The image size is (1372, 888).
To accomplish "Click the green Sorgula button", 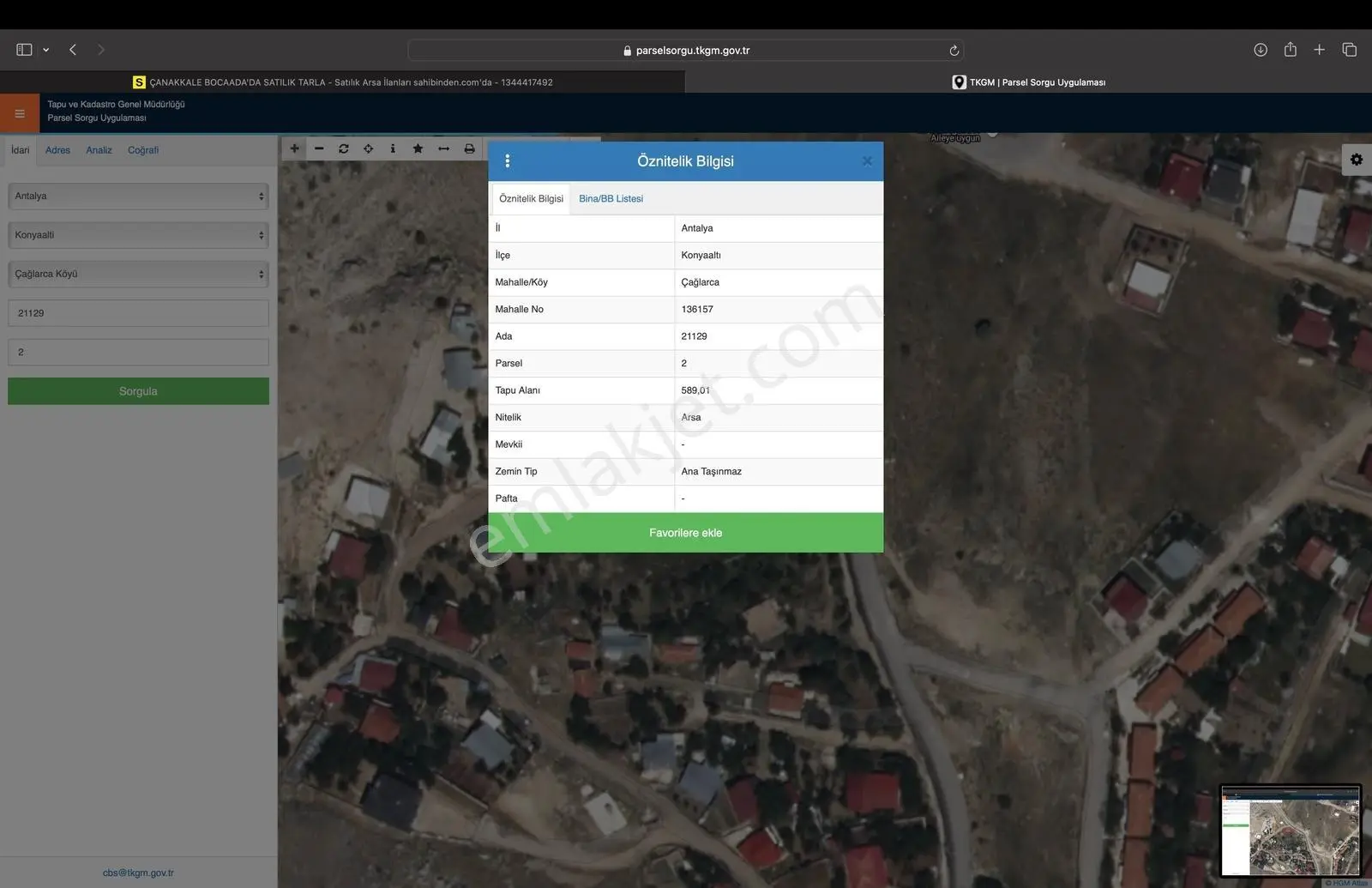I will pos(138,391).
